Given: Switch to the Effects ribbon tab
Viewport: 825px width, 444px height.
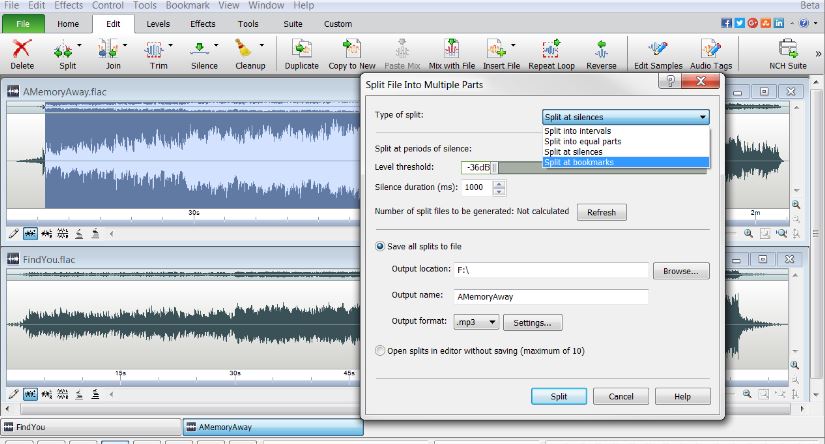Looking at the screenshot, I should coord(203,24).
